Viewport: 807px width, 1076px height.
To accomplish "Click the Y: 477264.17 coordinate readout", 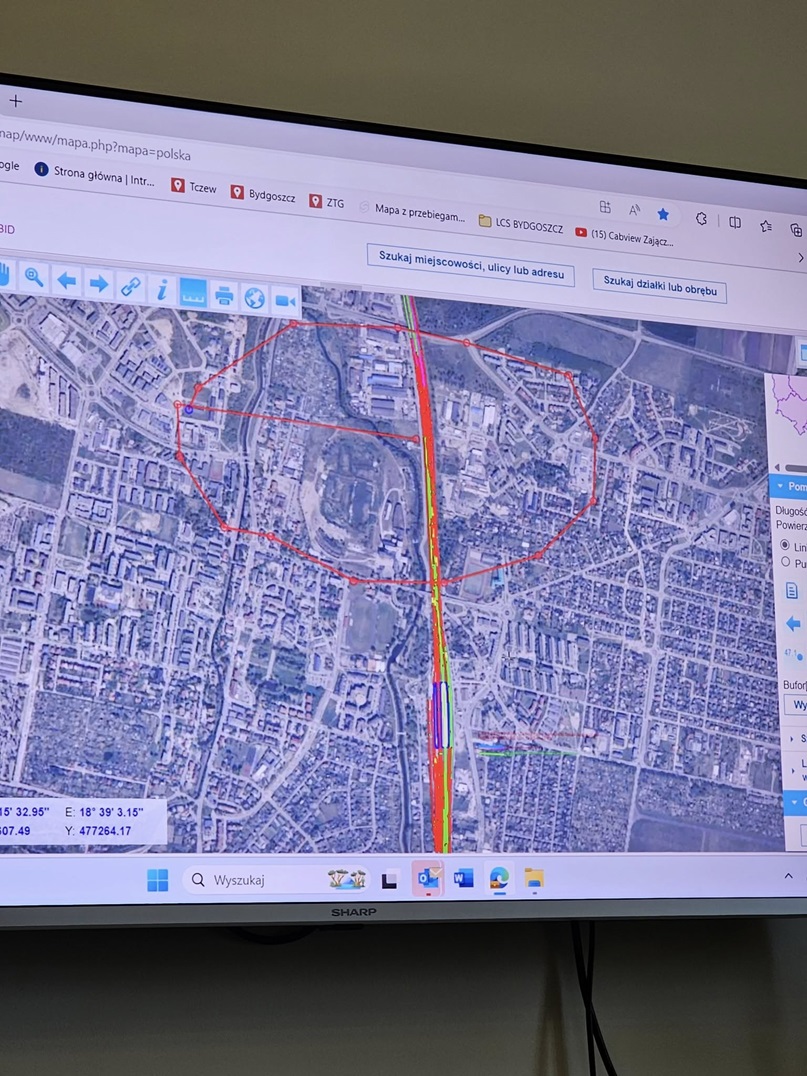I will (97, 831).
